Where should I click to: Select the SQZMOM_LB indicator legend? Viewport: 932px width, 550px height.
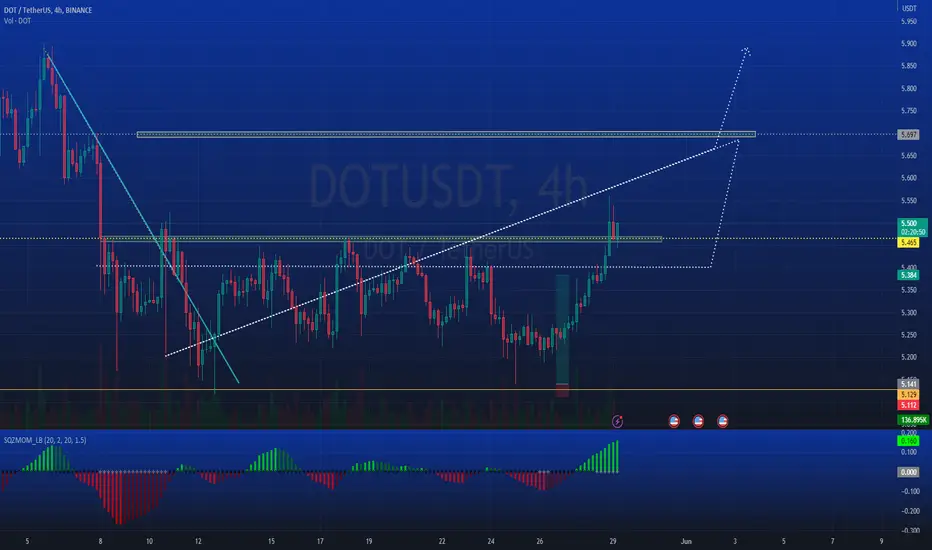[x=45, y=440]
